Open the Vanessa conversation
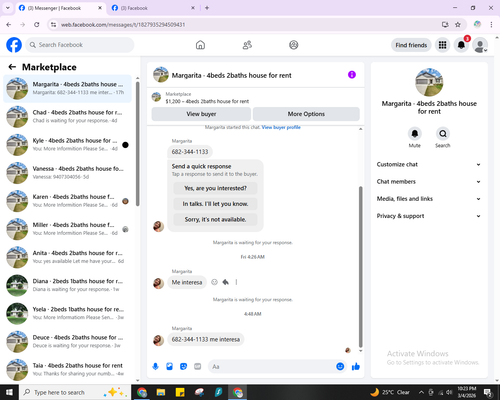This screenshot has width=500, height=400. point(68,173)
